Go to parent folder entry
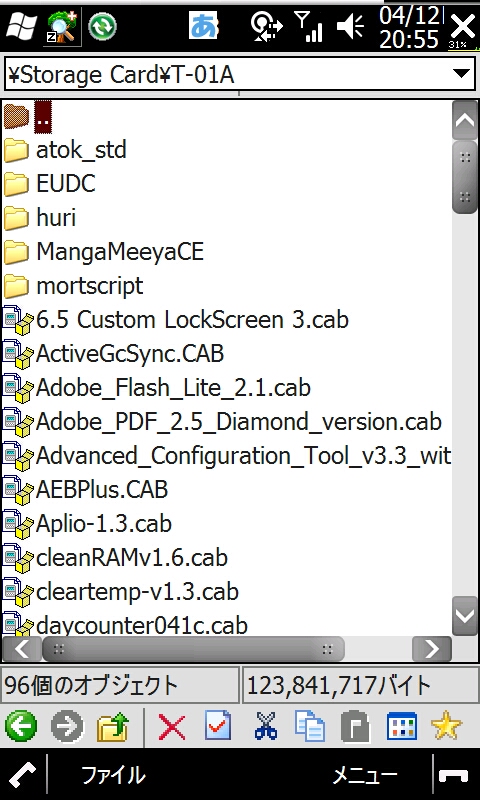The width and height of the screenshot is (480, 800). 28,116
